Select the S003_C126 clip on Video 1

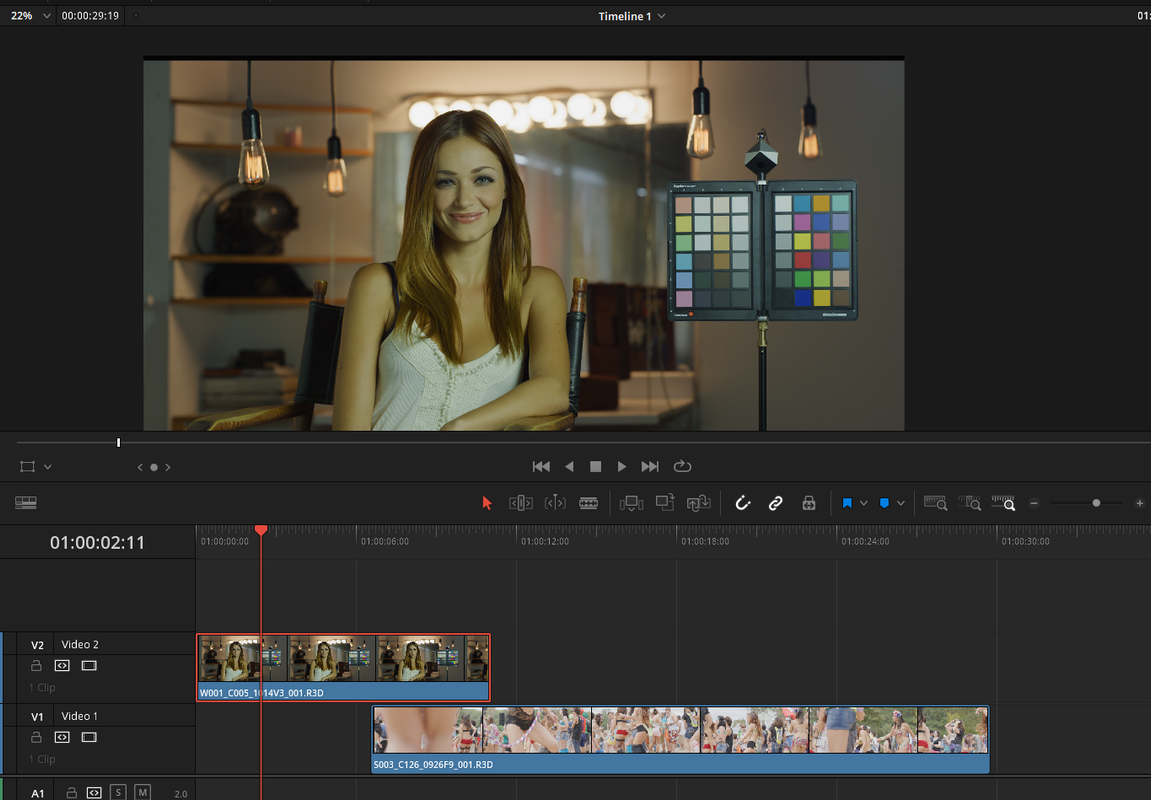[680, 739]
